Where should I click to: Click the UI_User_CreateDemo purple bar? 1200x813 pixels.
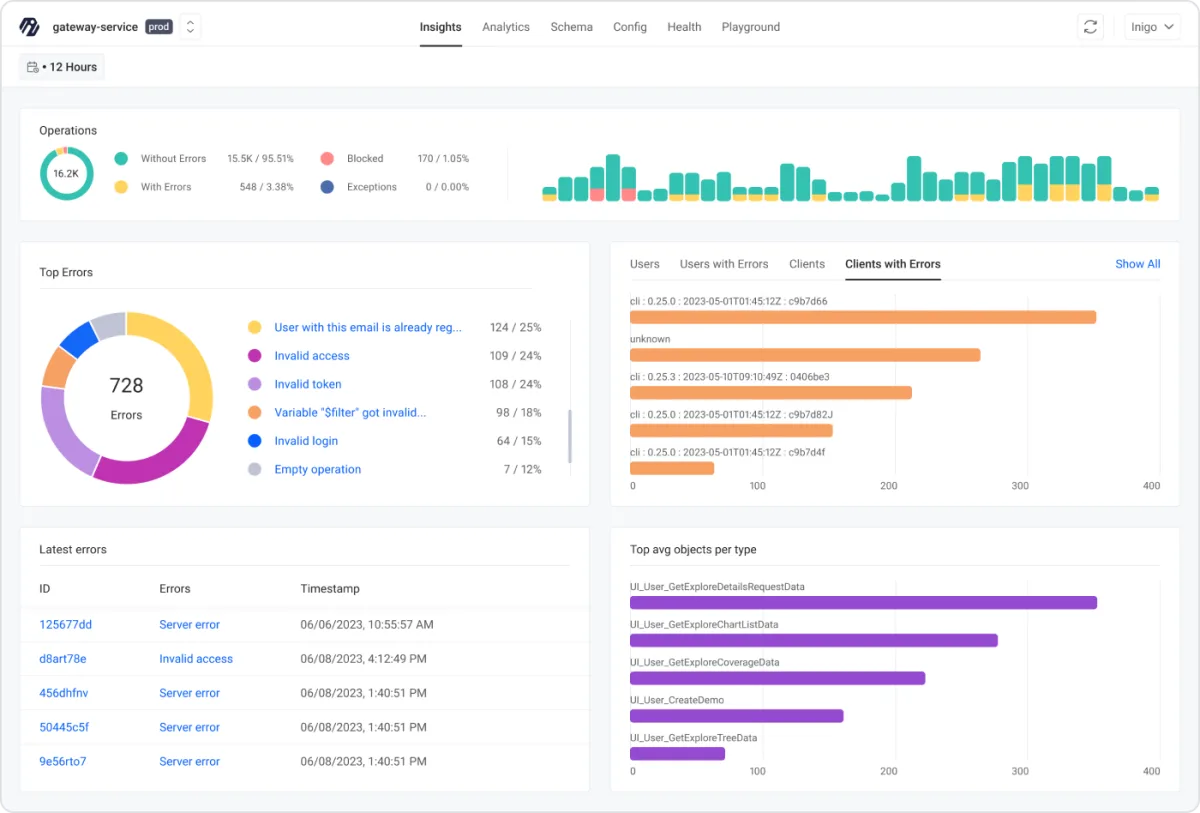pos(737,716)
